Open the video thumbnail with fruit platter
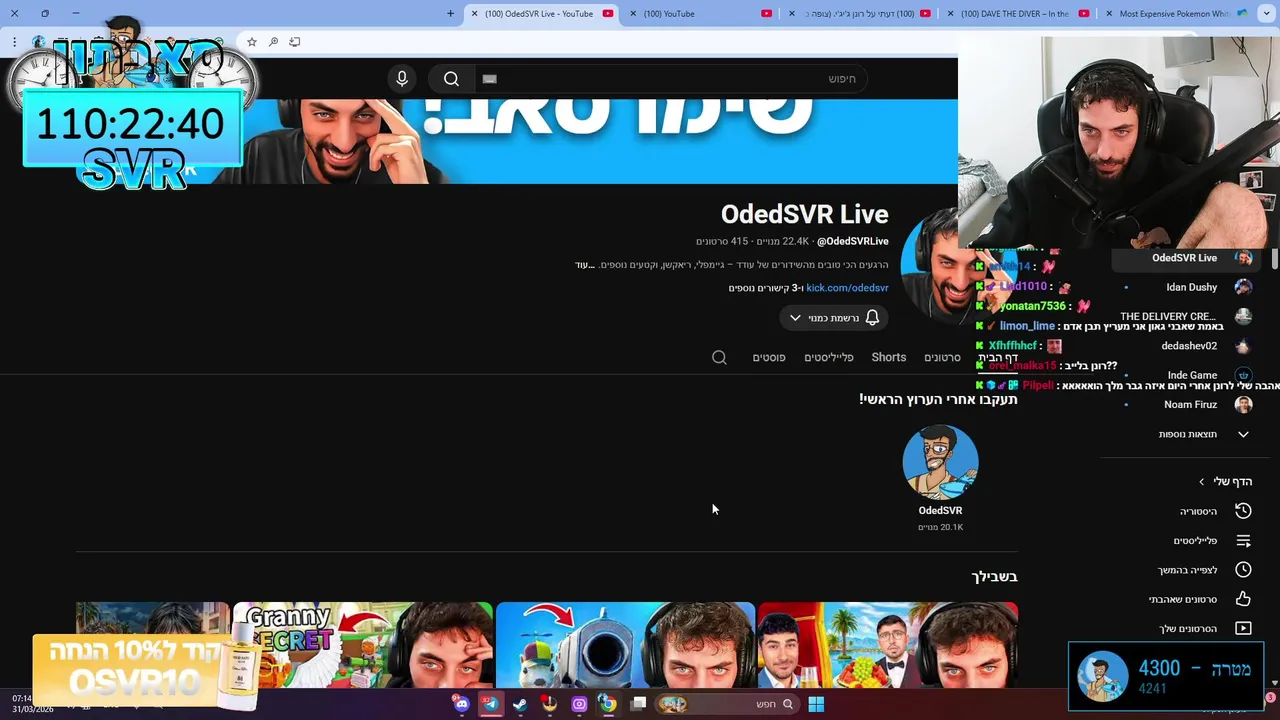 (x=888, y=645)
